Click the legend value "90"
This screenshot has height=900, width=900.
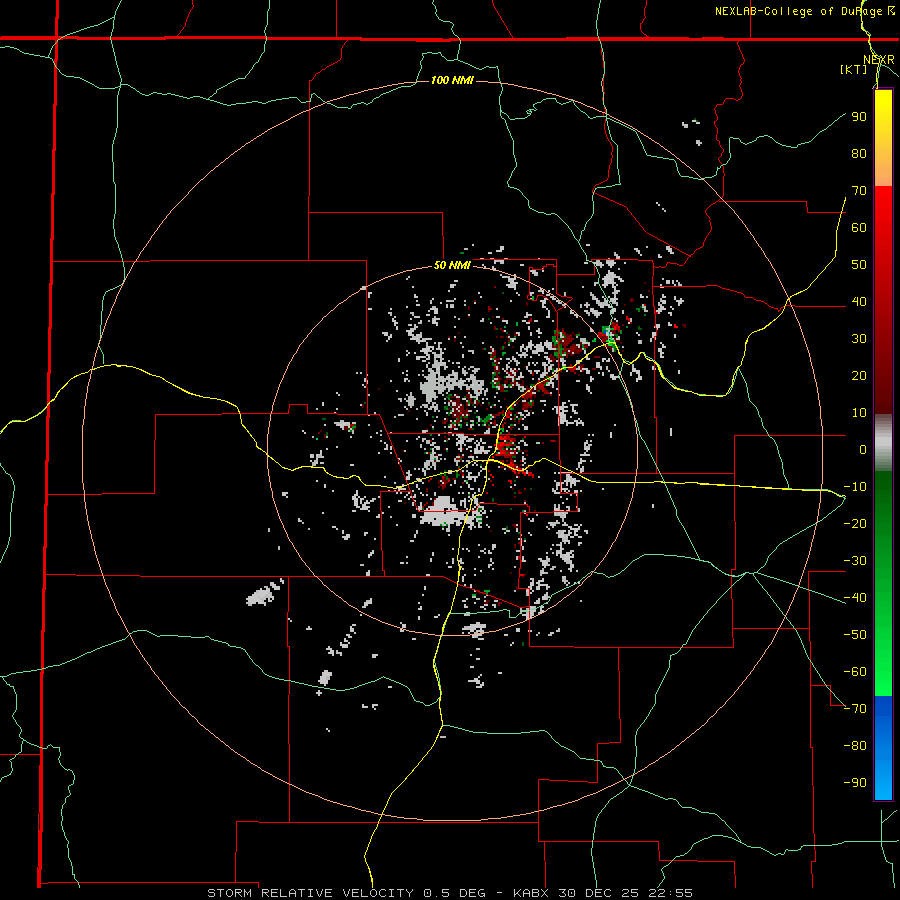tap(859, 117)
